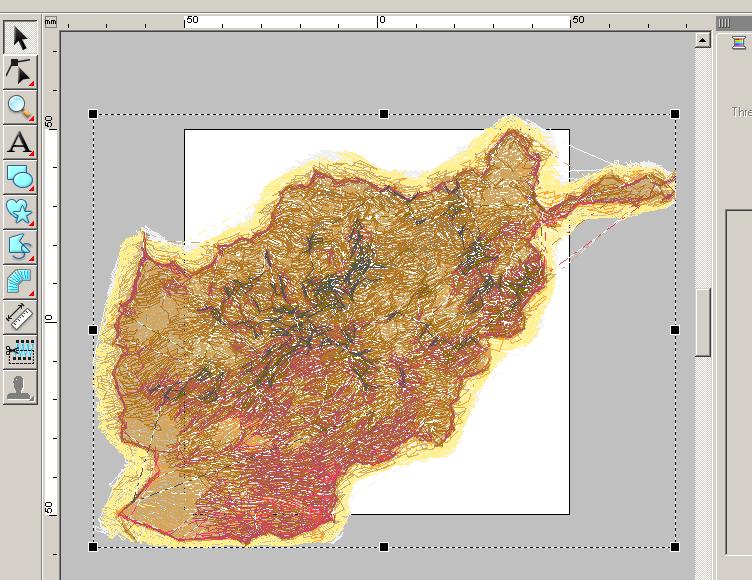
Task: Activate the ruler measure tool
Action: [x=20, y=316]
